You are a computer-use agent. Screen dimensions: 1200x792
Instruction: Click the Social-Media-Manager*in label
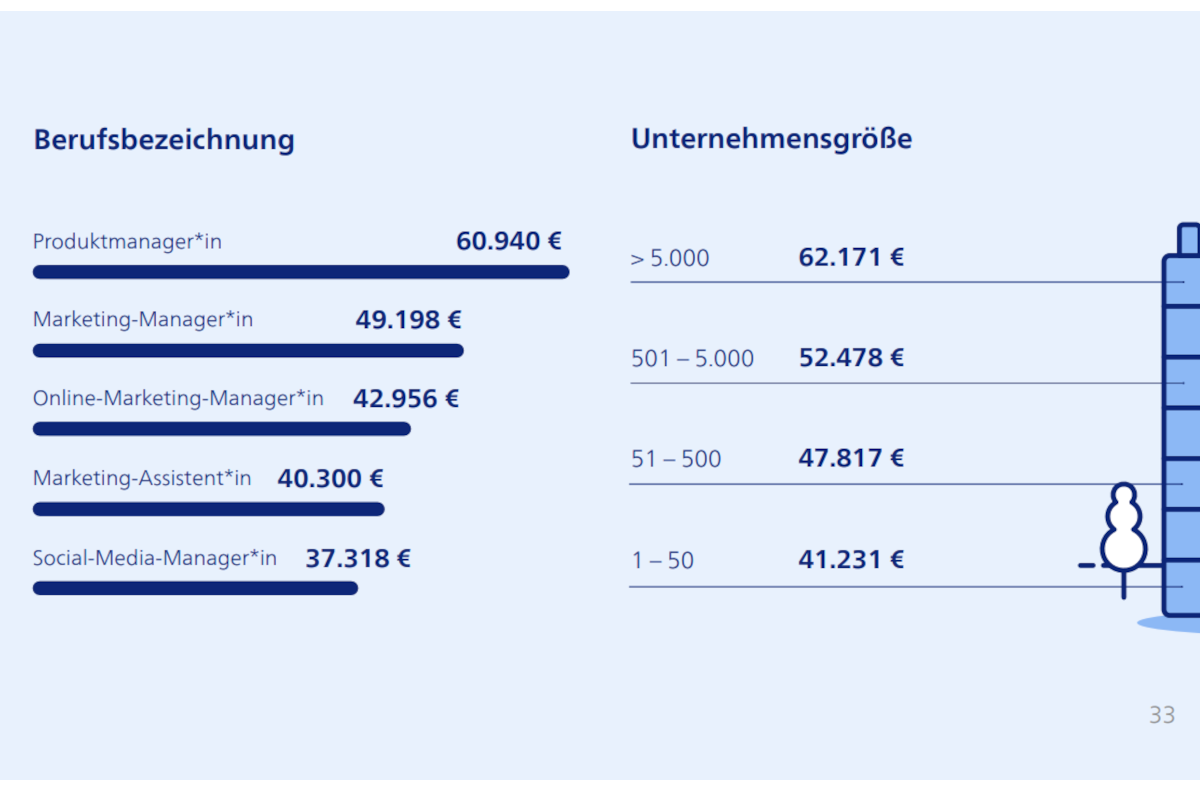155,558
